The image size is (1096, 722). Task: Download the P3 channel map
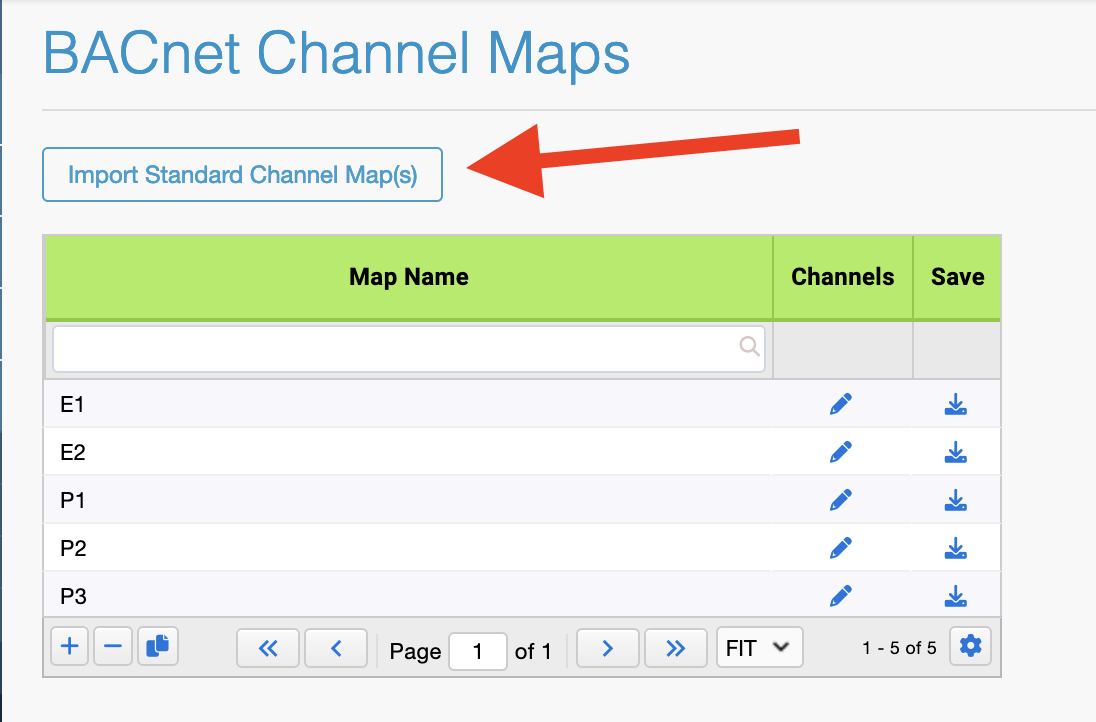[x=956, y=596]
